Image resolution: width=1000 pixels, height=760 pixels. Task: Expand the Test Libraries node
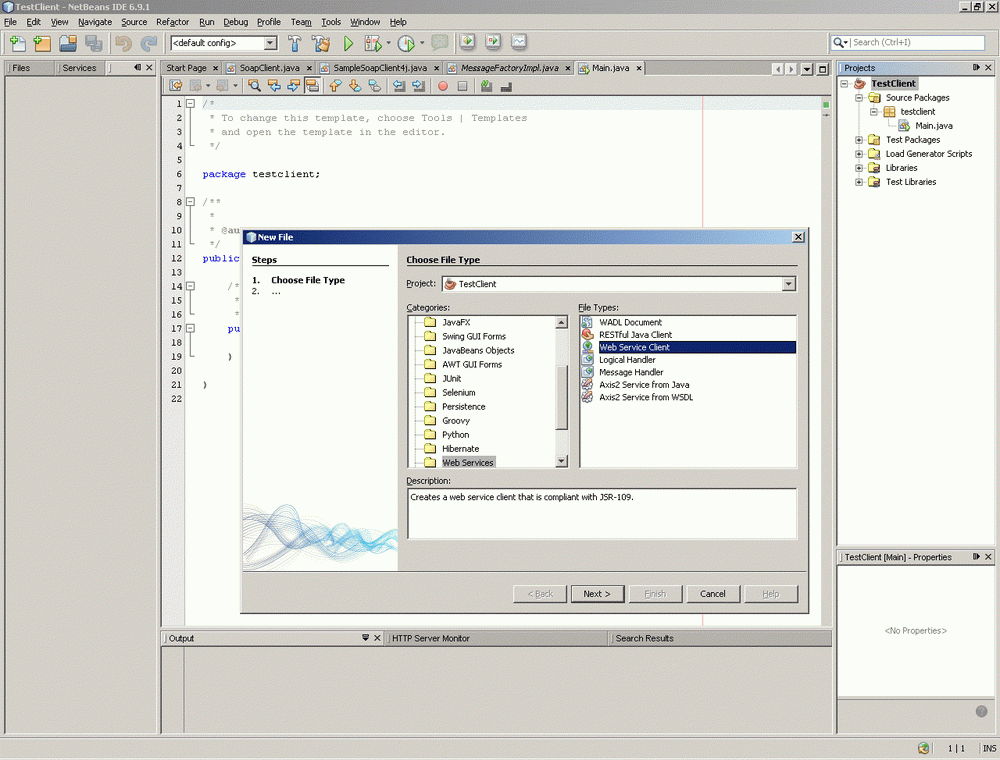[x=859, y=182]
